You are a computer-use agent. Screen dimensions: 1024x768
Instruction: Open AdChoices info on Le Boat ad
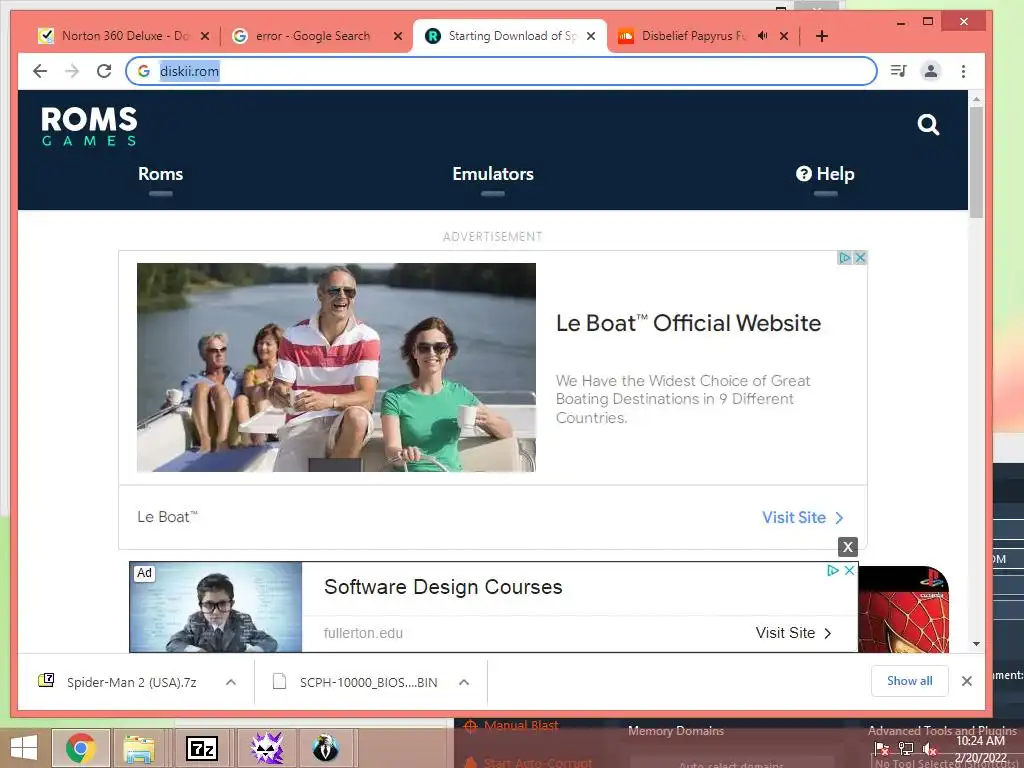coord(844,258)
